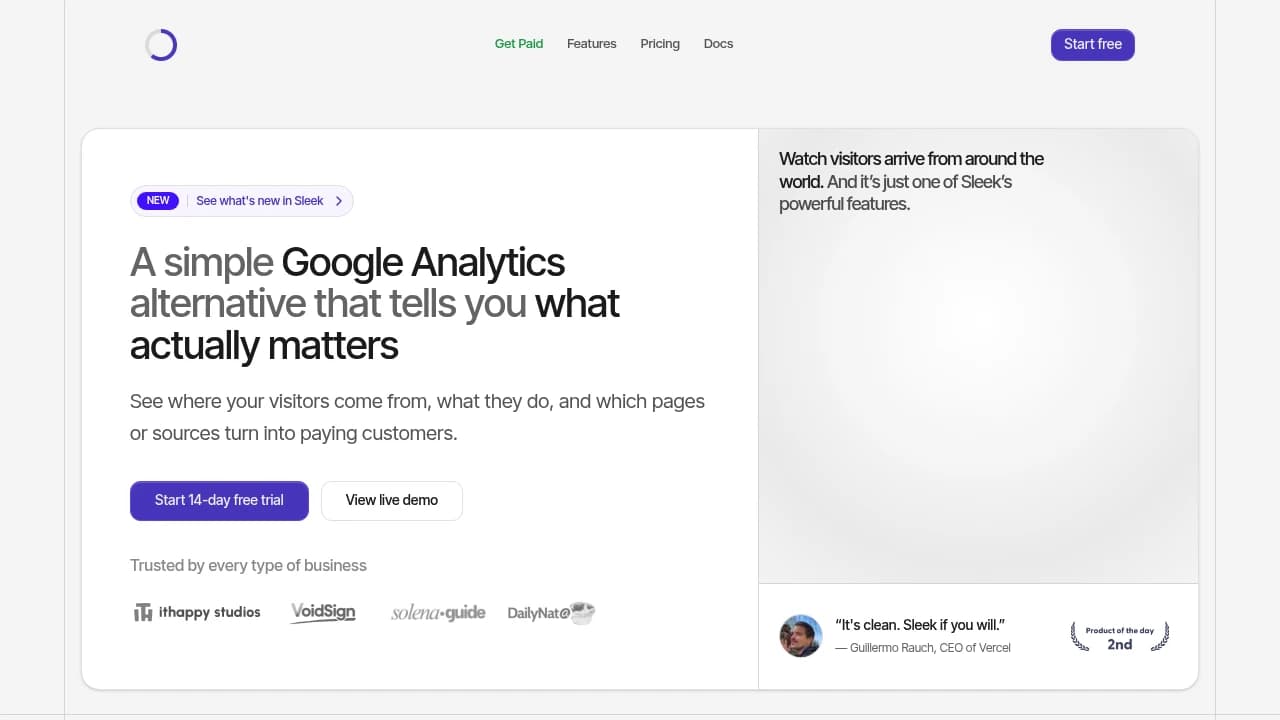1280x720 pixels.
Task: Open the Get Paid menu item
Action: (519, 44)
